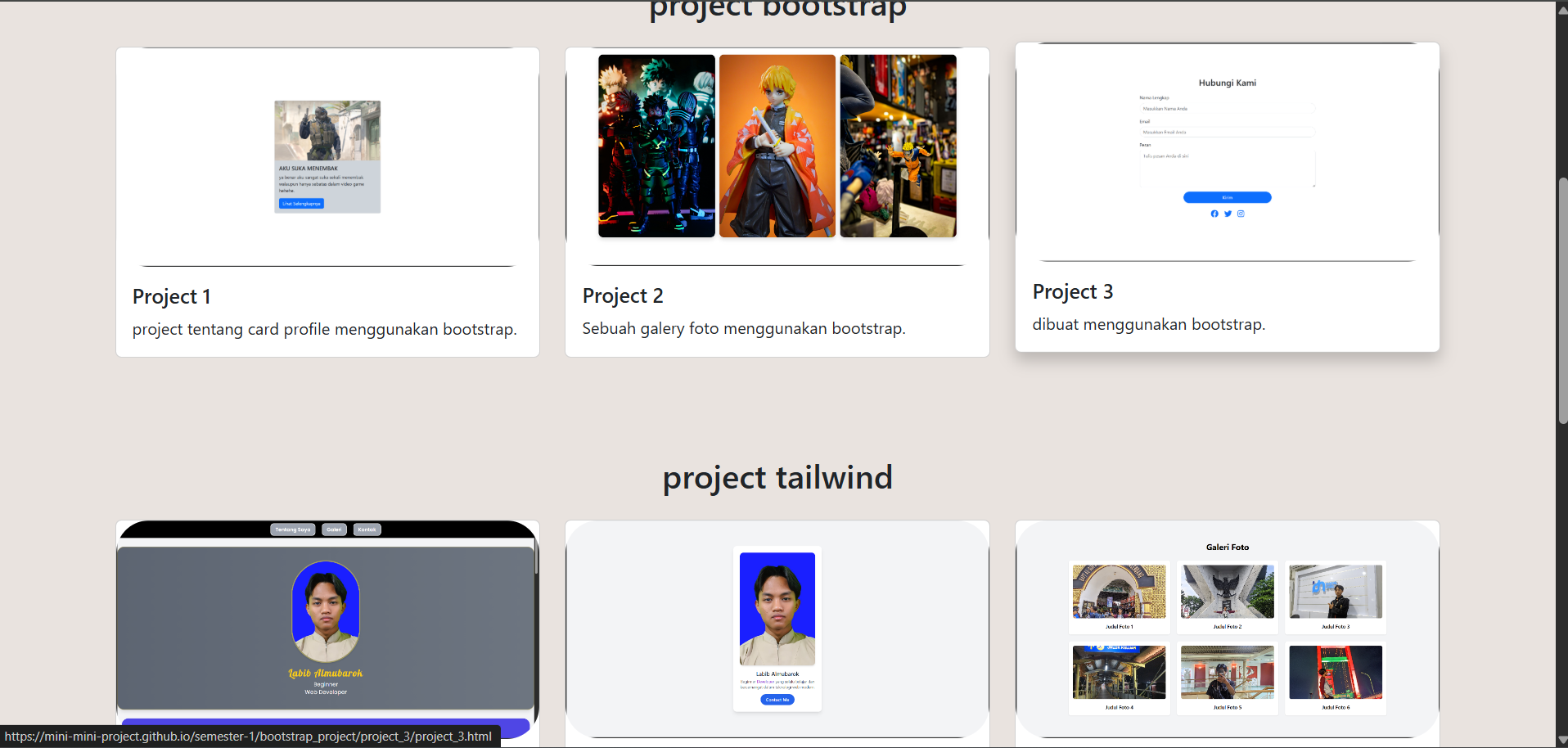Click the Twitter icon in Project 3 preview
This screenshot has height=748, width=1568.
pyautogui.click(x=1228, y=214)
